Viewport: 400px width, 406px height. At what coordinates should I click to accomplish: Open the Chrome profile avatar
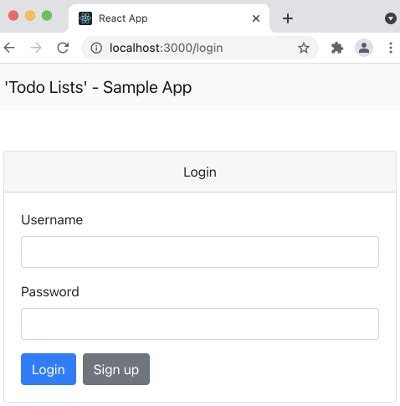coord(364,48)
